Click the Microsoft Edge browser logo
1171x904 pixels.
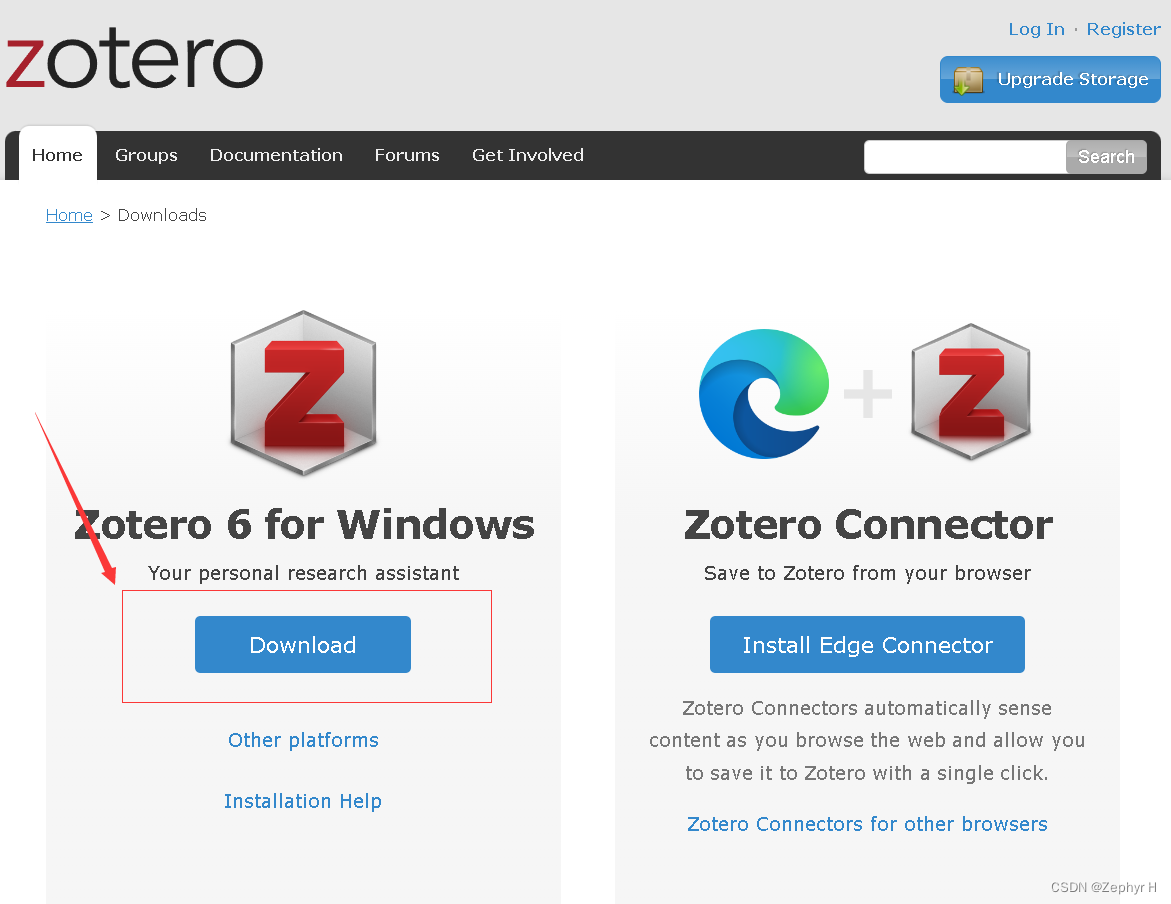click(764, 393)
